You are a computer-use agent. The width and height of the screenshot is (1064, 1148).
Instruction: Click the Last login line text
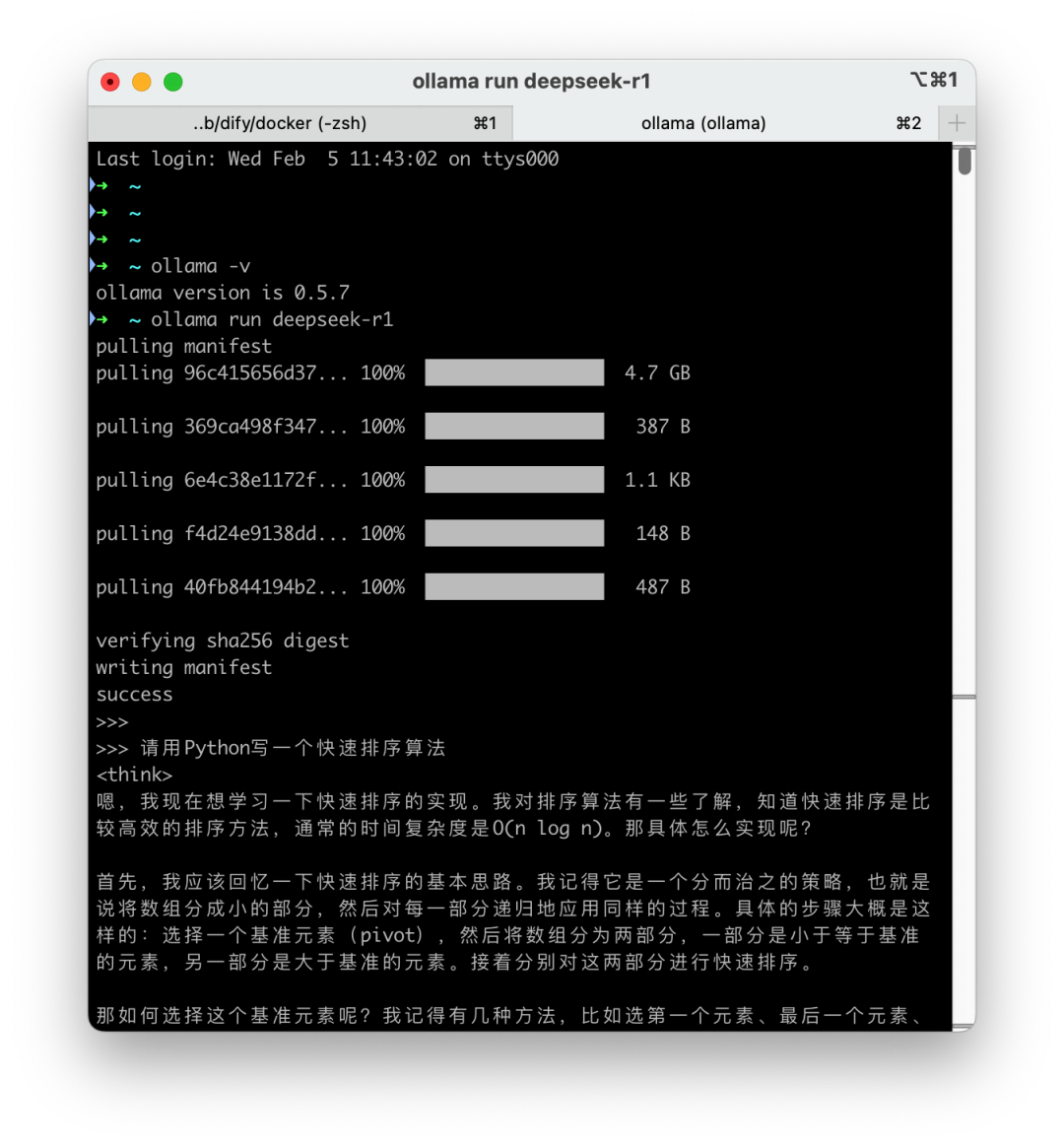tap(327, 159)
